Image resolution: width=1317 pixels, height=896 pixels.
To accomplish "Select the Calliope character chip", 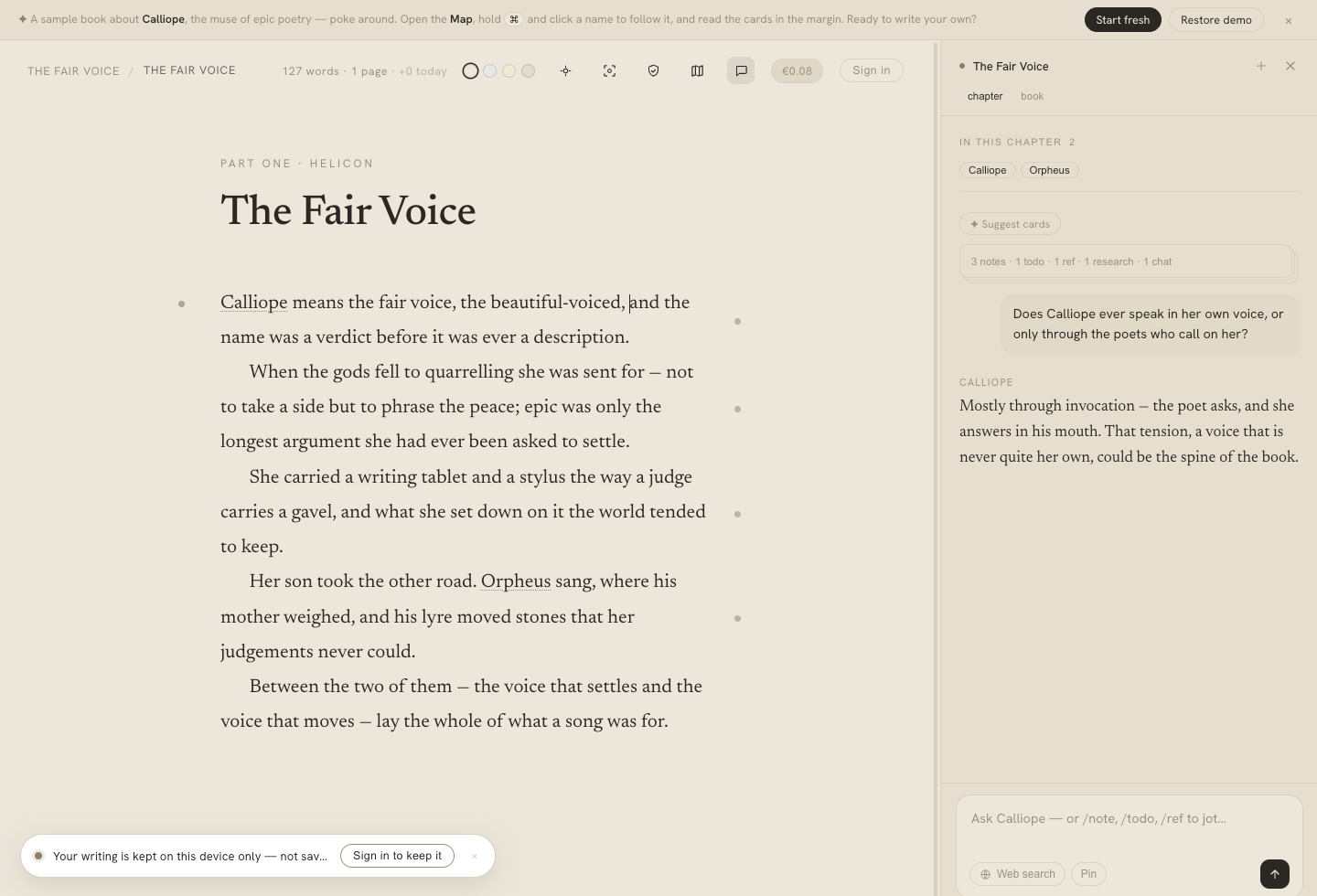I will pos(988,170).
